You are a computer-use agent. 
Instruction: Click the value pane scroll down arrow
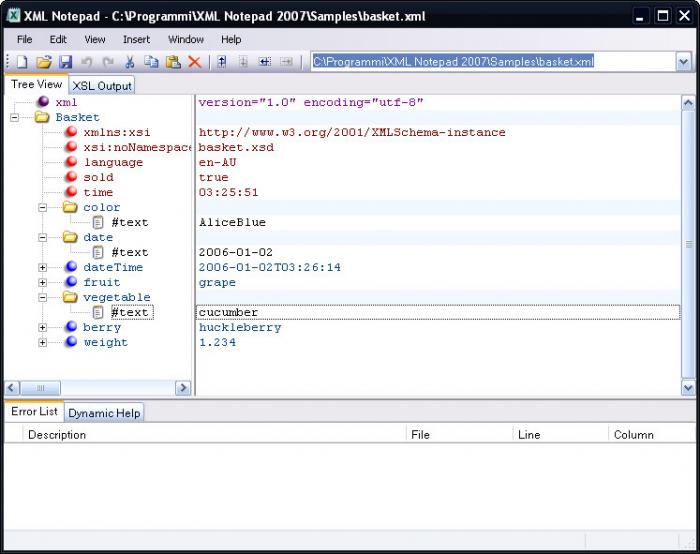tap(688, 387)
